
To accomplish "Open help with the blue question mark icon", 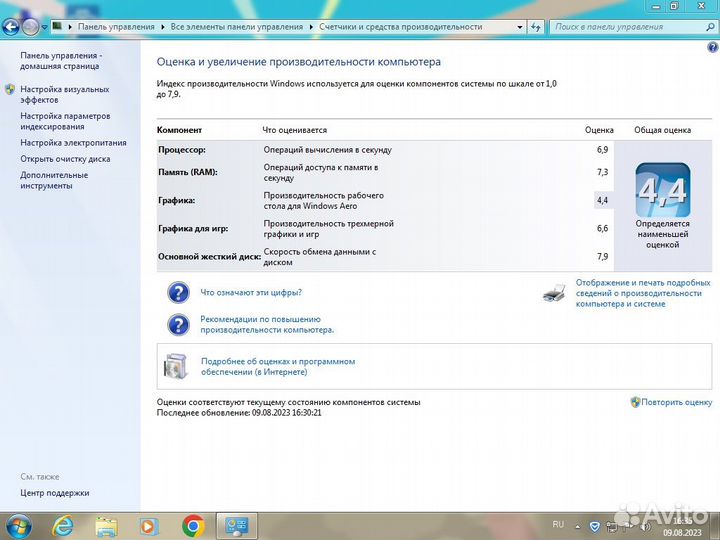I will click(x=712, y=47).
